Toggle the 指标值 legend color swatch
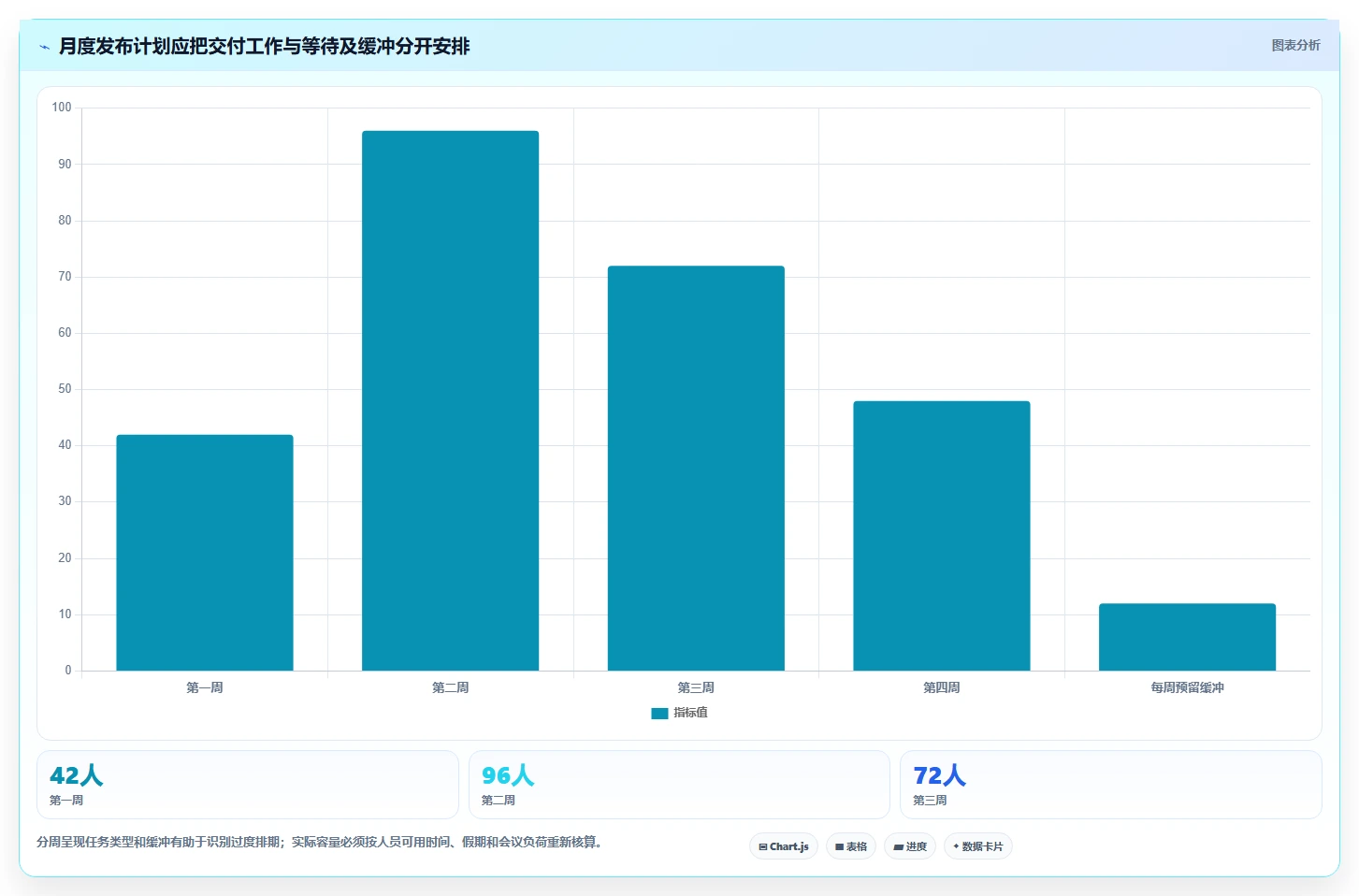This screenshot has height=896, width=1359. (x=659, y=713)
